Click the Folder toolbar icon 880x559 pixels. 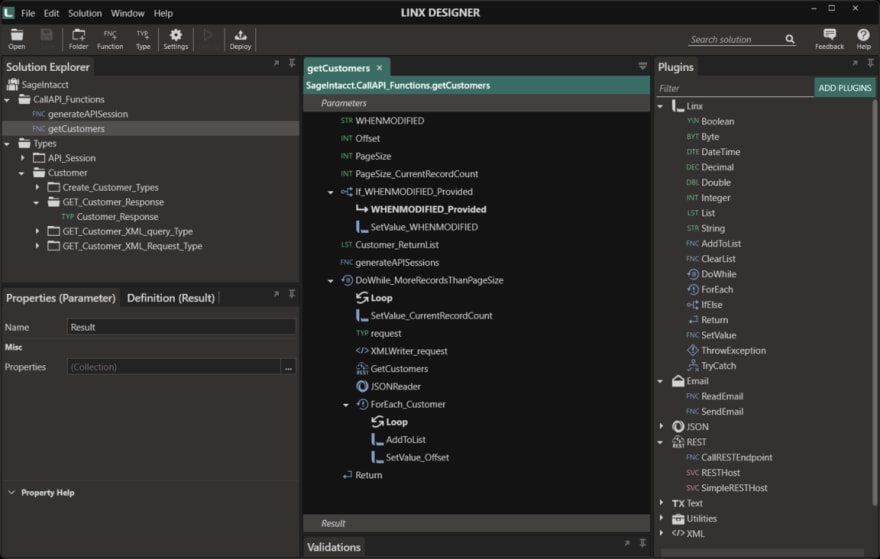(78, 39)
